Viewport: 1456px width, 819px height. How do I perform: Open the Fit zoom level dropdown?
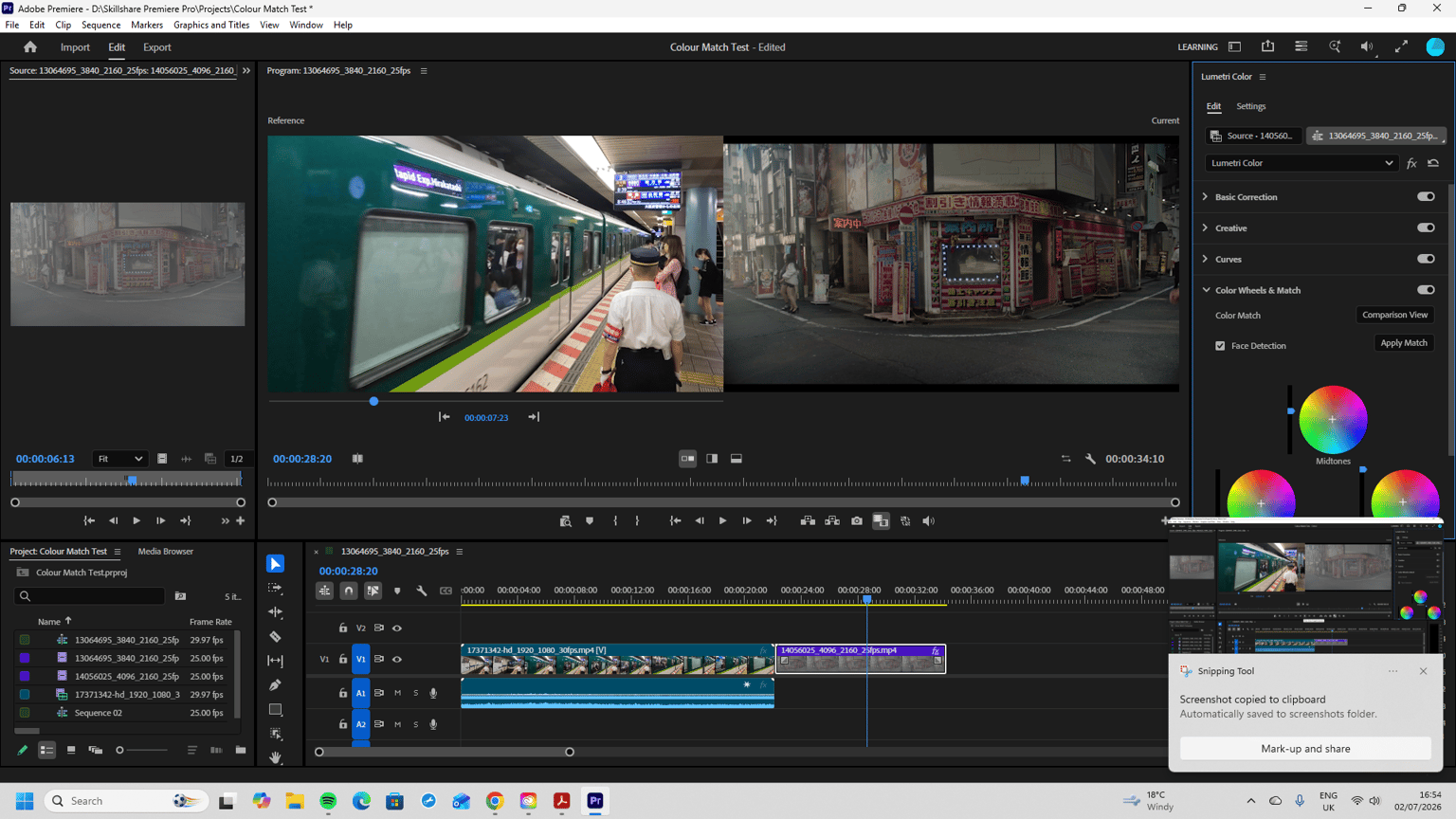click(x=120, y=459)
